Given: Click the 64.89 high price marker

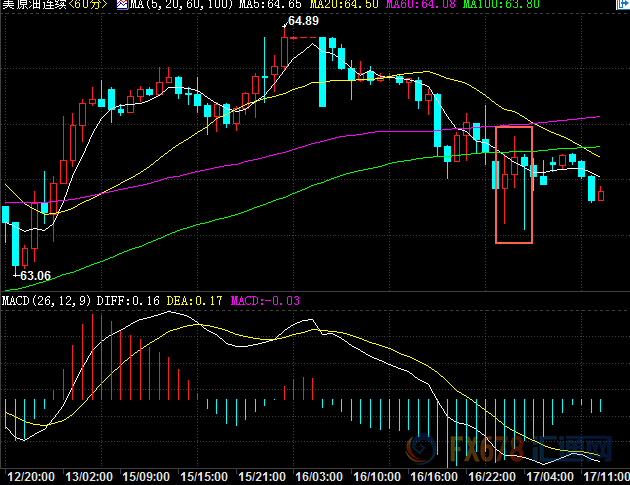Looking at the screenshot, I should (x=302, y=21).
